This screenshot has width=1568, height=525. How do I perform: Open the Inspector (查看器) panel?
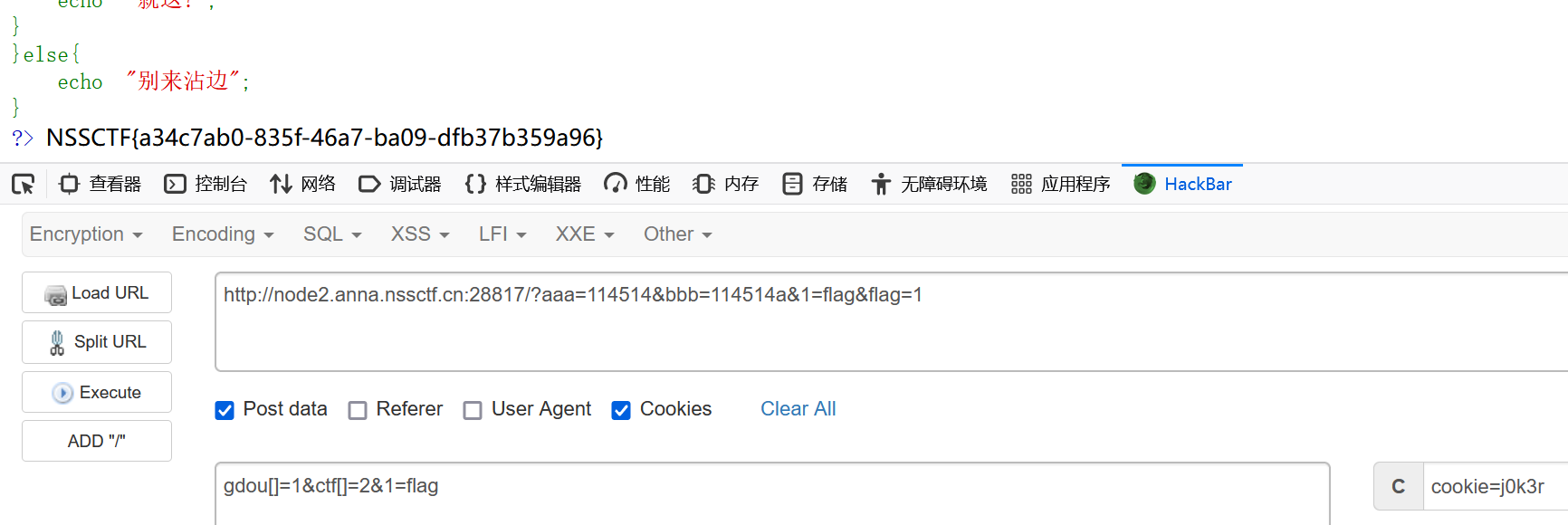point(100,185)
